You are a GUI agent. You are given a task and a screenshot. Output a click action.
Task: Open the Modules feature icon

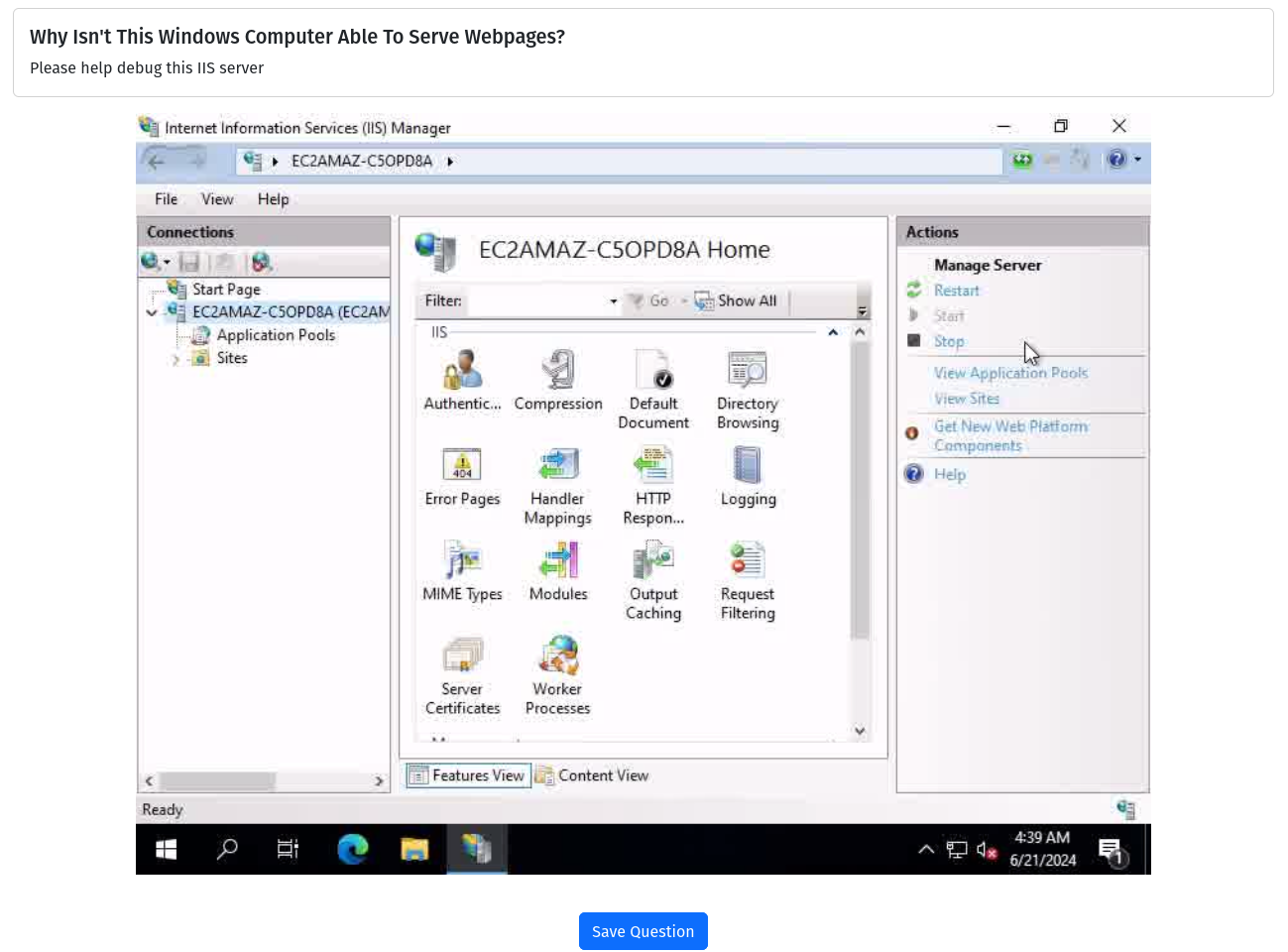click(x=558, y=571)
